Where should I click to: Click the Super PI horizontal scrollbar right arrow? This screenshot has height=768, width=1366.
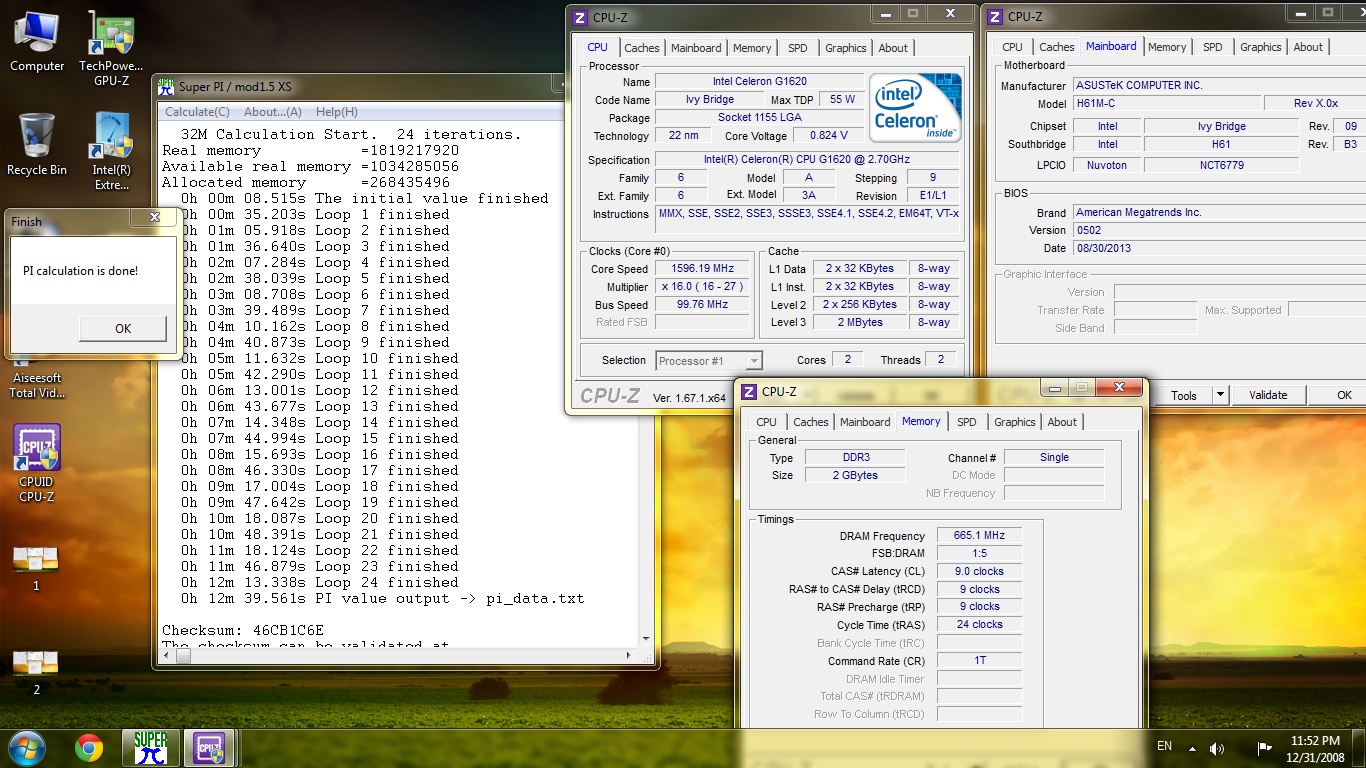click(x=629, y=656)
